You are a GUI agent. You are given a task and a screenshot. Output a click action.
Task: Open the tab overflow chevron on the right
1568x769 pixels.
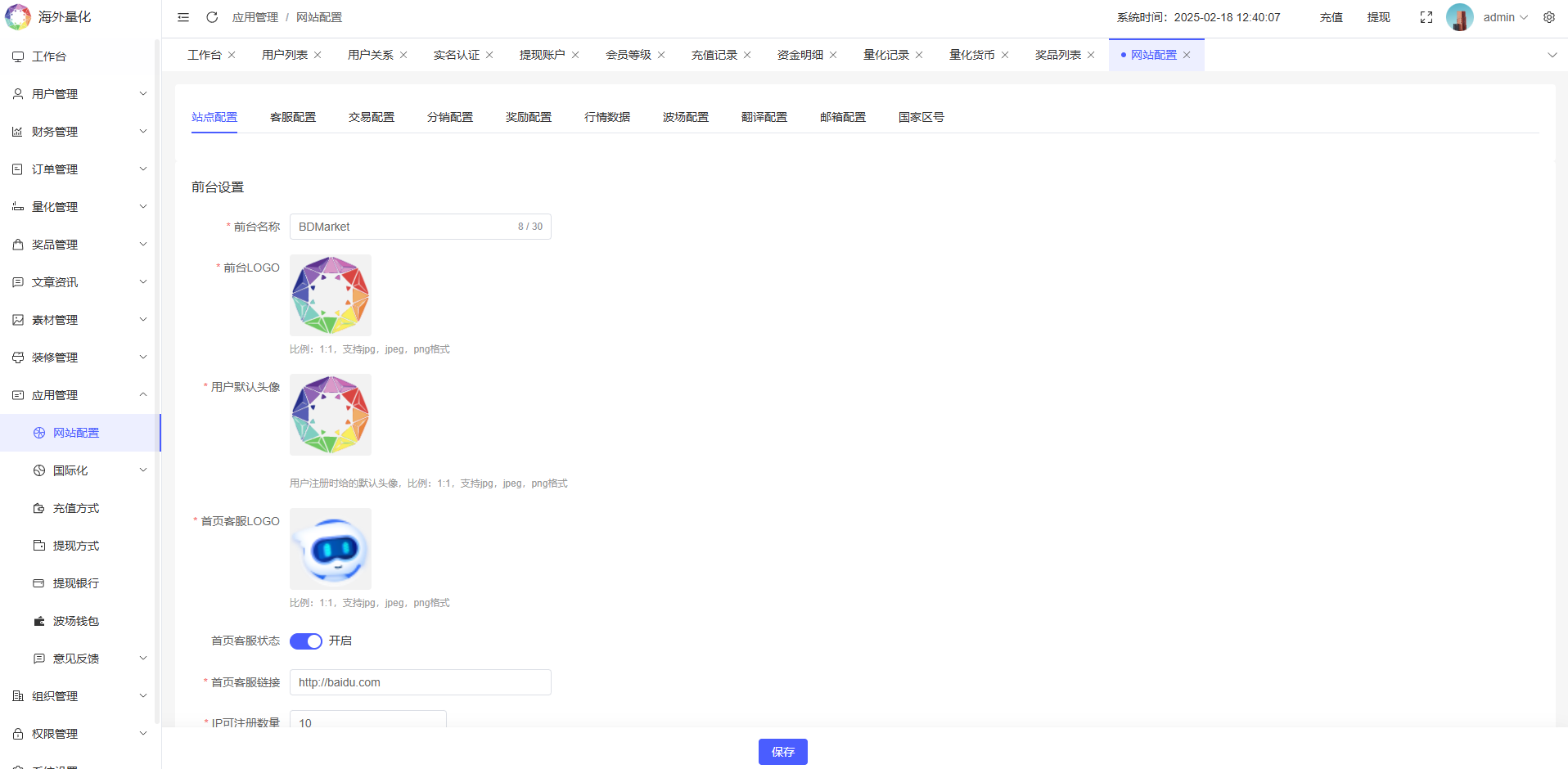1552,55
